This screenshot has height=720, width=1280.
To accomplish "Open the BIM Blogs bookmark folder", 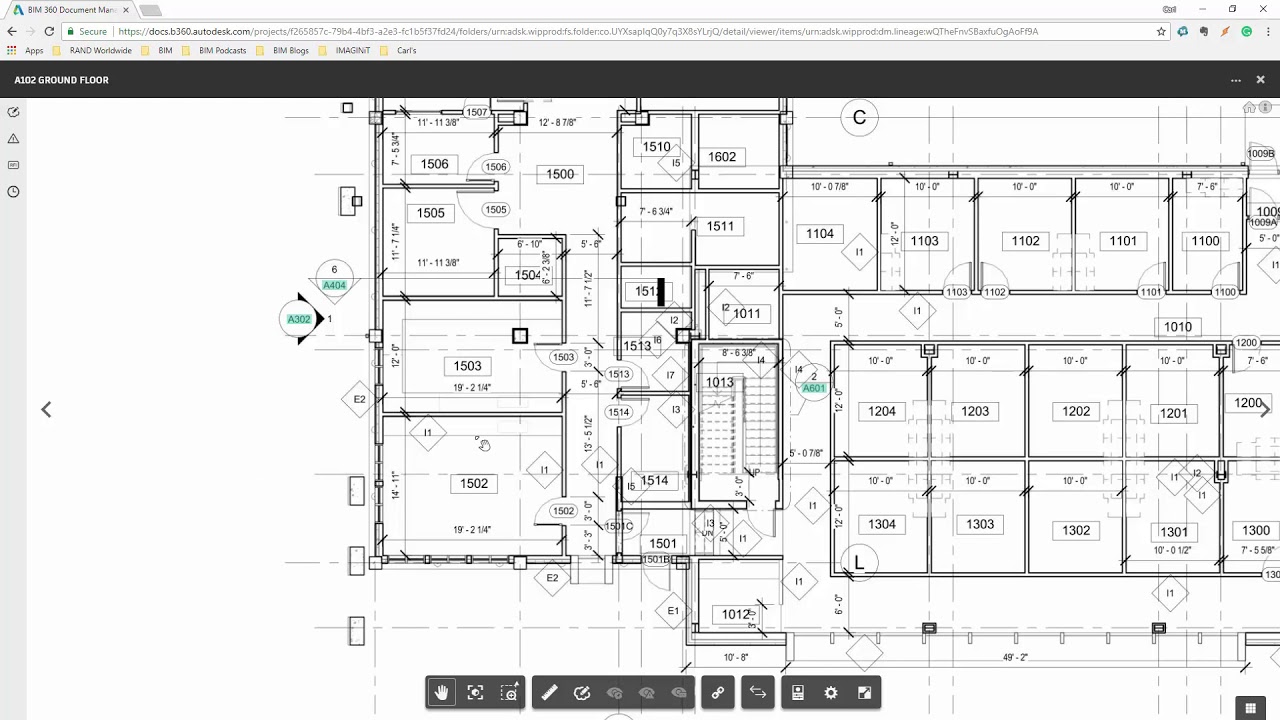I will point(283,50).
